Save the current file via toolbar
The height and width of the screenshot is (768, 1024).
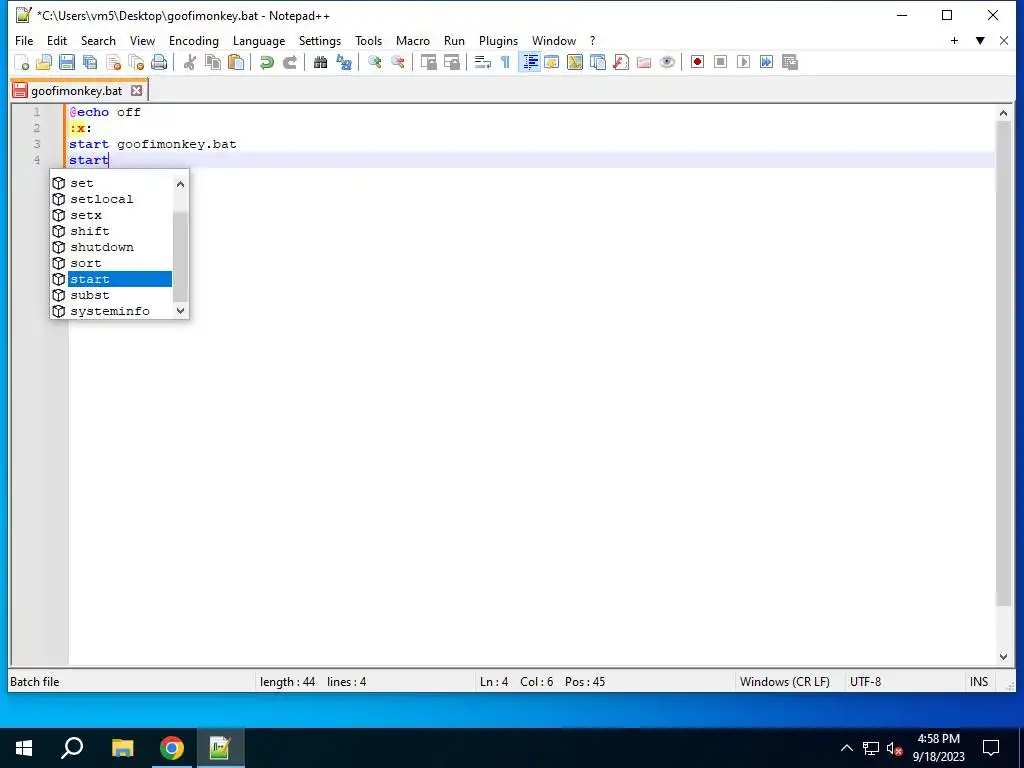[x=67, y=62]
